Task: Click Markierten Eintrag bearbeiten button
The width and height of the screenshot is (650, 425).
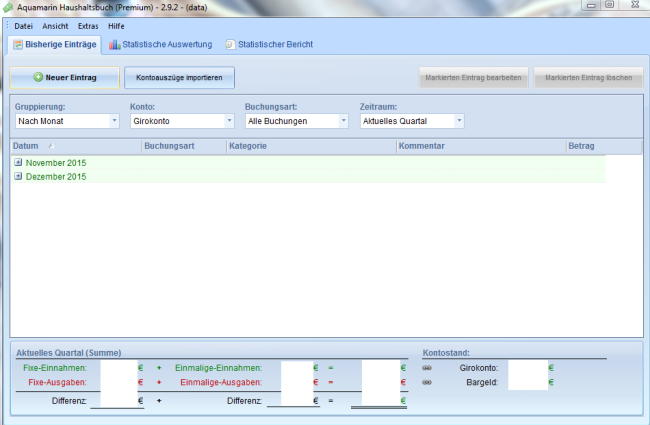Action: 473,77
